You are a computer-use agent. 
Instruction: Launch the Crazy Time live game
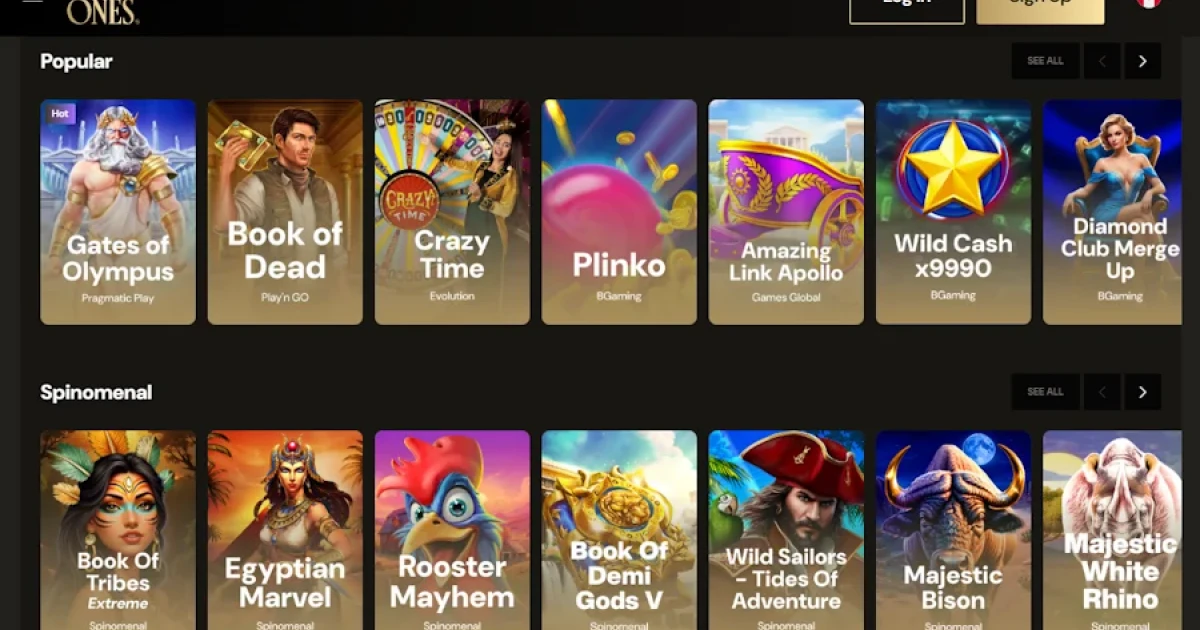(x=452, y=212)
